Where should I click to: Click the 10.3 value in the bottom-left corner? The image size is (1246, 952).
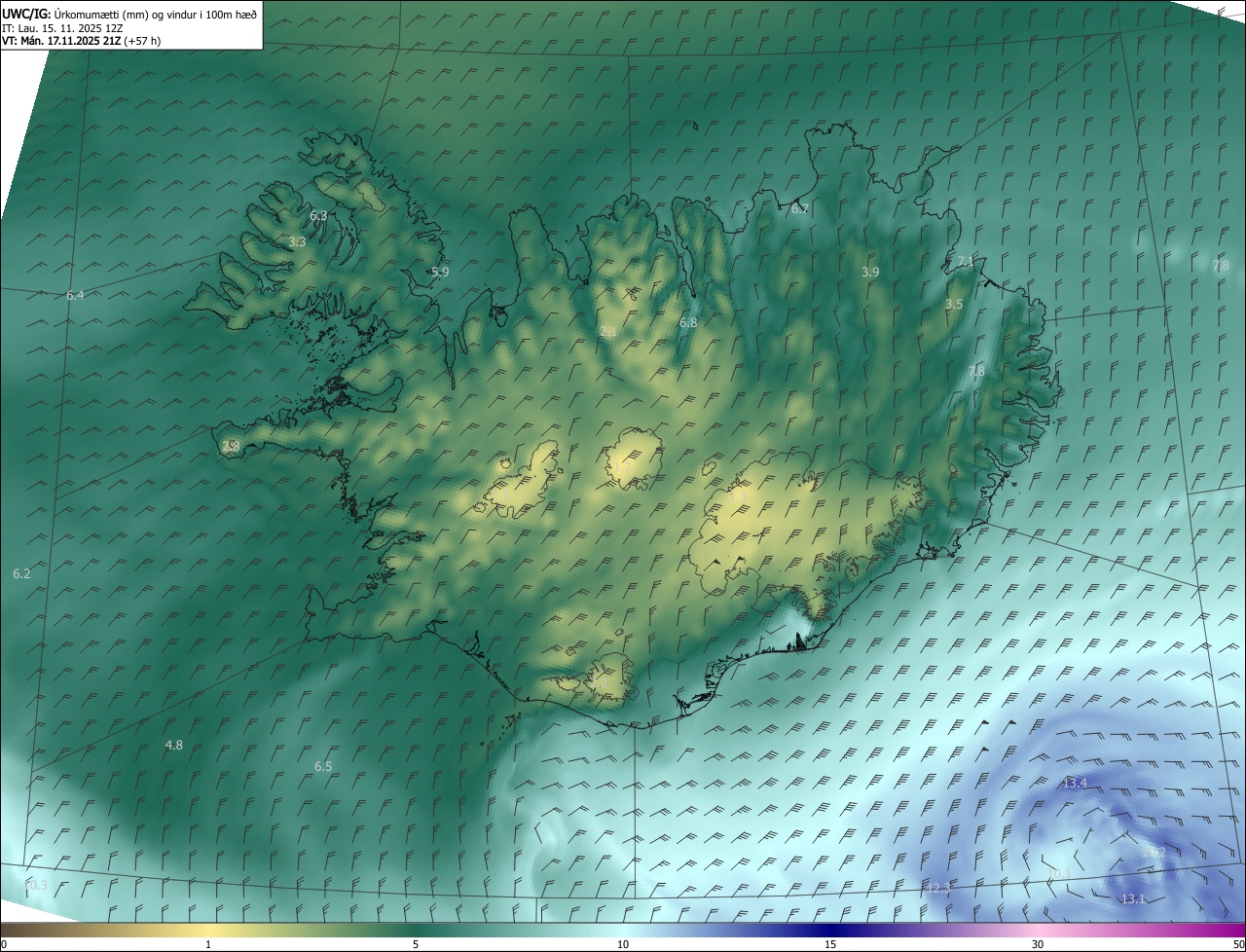(35, 886)
